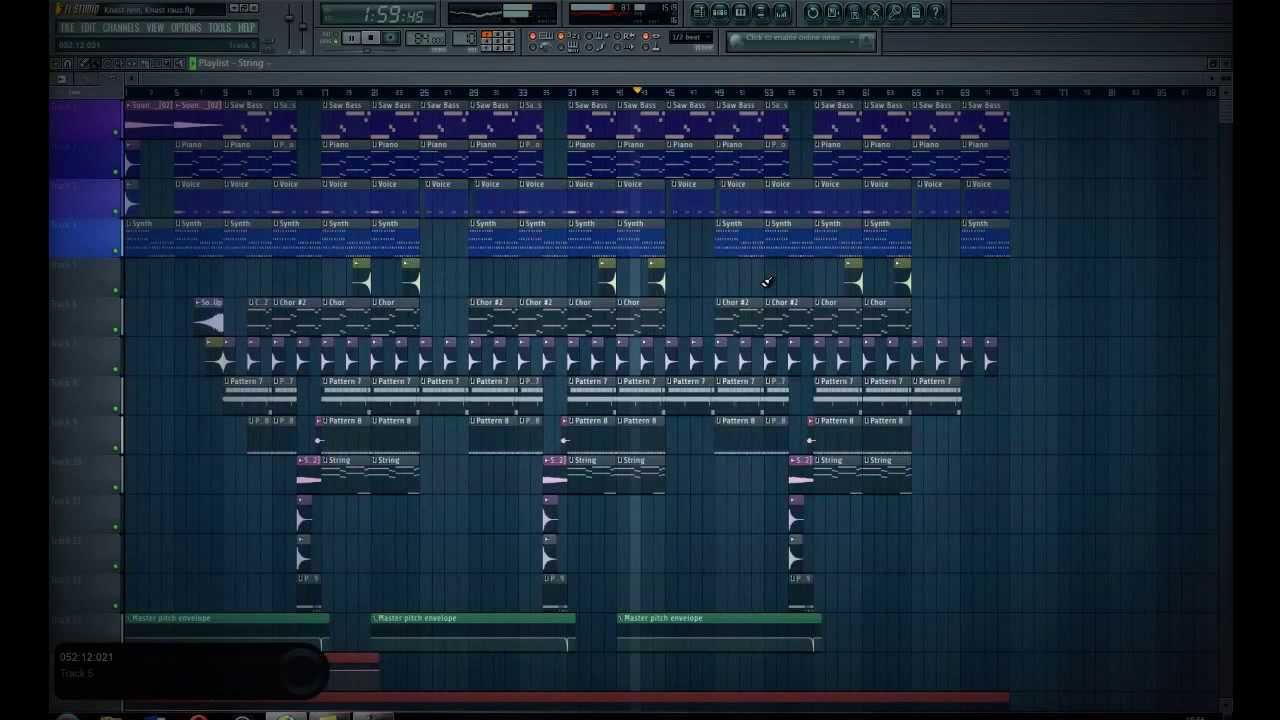1280x720 pixels.
Task: Open the CHANNELS menu
Action: click(121, 28)
